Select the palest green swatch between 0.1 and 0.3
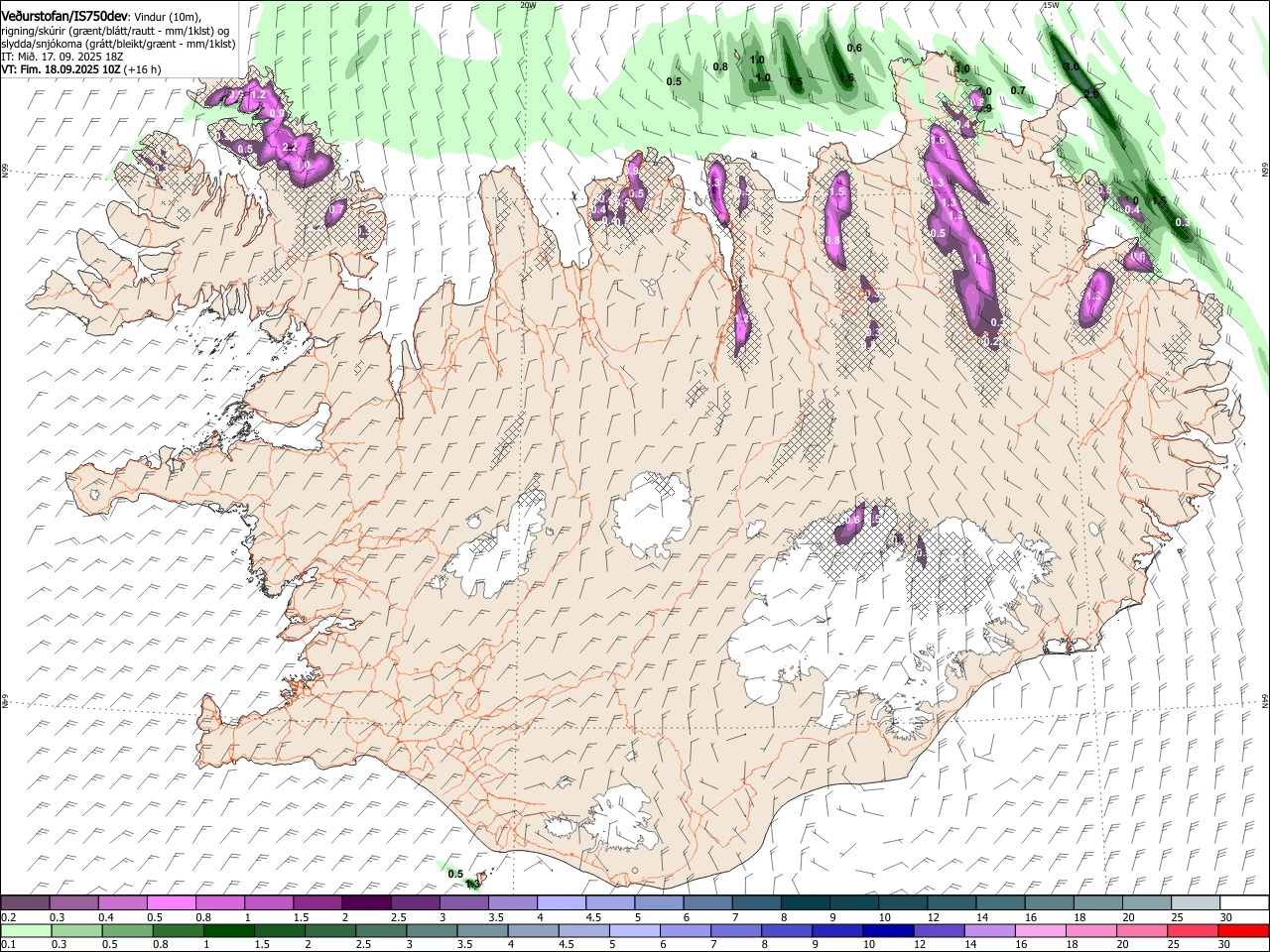The width and height of the screenshot is (1270, 952). click(25, 930)
